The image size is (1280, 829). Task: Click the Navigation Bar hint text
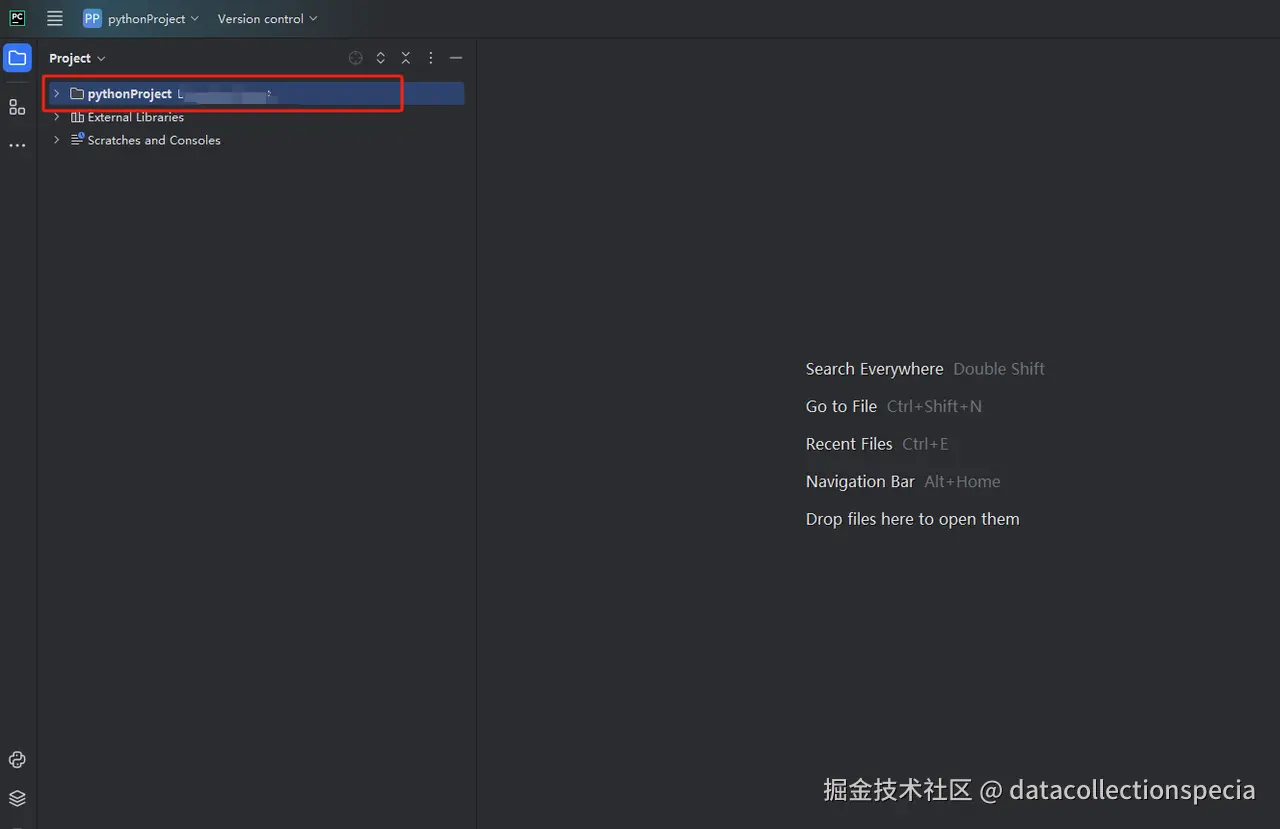click(860, 481)
